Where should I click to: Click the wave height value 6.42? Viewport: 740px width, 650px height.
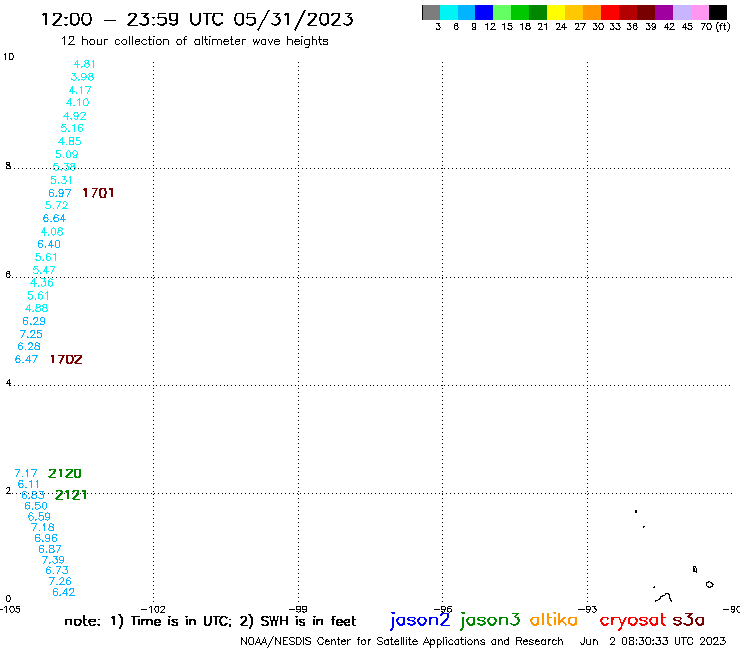[64, 592]
